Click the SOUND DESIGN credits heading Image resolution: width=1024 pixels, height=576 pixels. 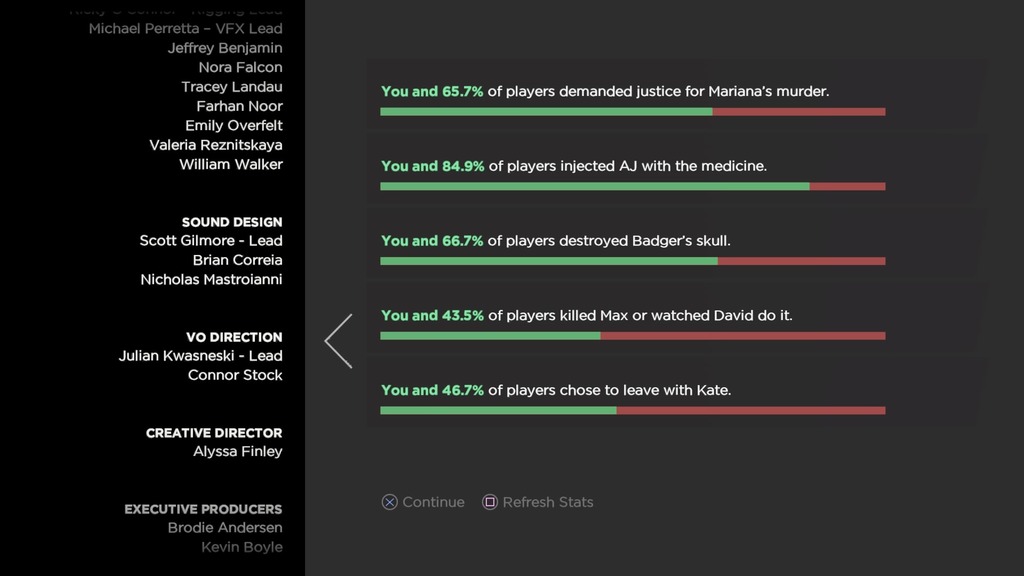[232, 222]
